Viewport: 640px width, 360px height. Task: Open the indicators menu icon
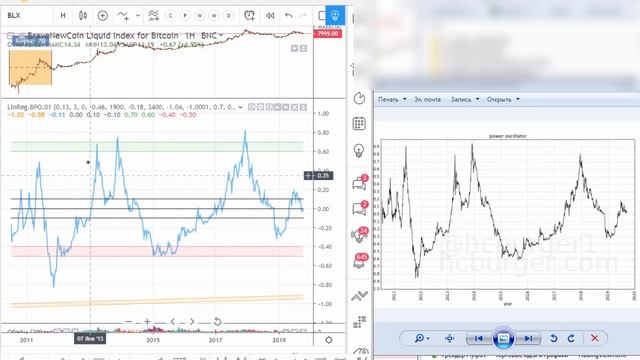123,16
